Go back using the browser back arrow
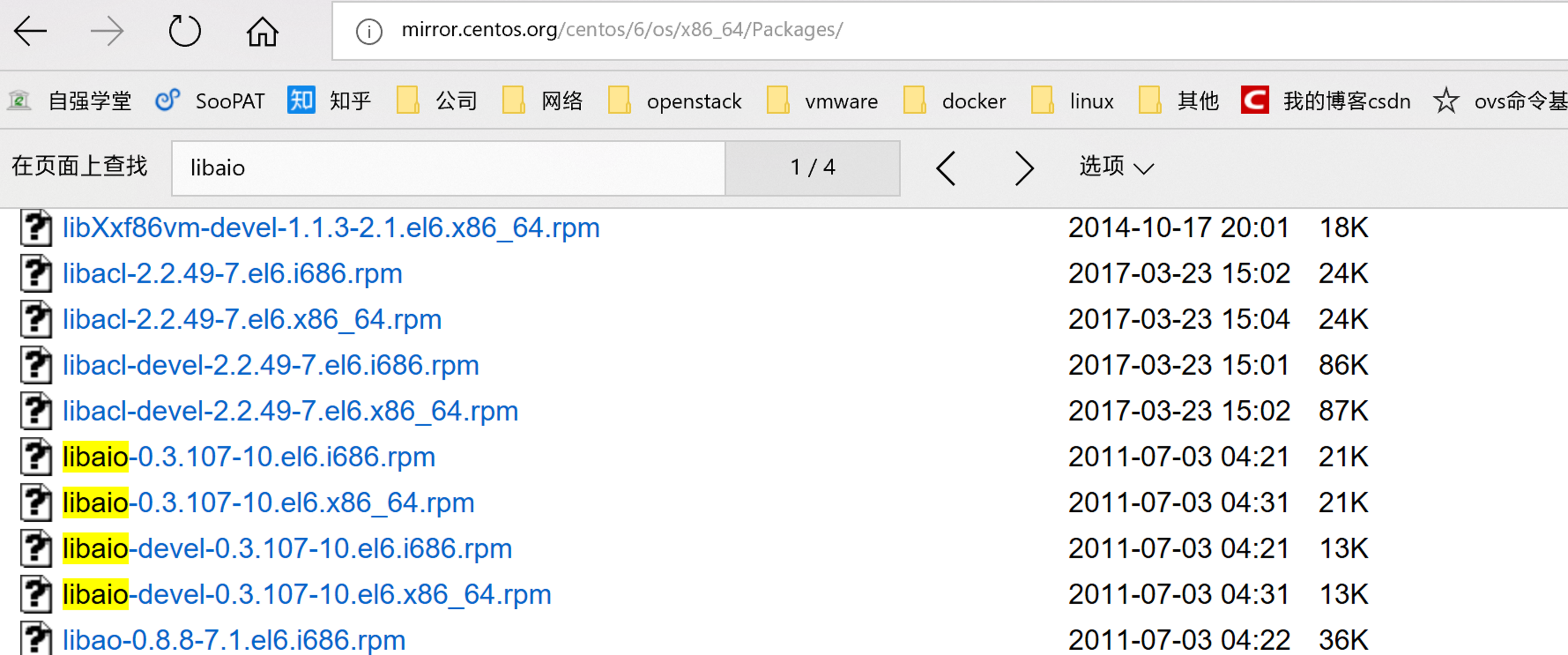The width and height of the screenshot is (1568, 655). [30, 31]
